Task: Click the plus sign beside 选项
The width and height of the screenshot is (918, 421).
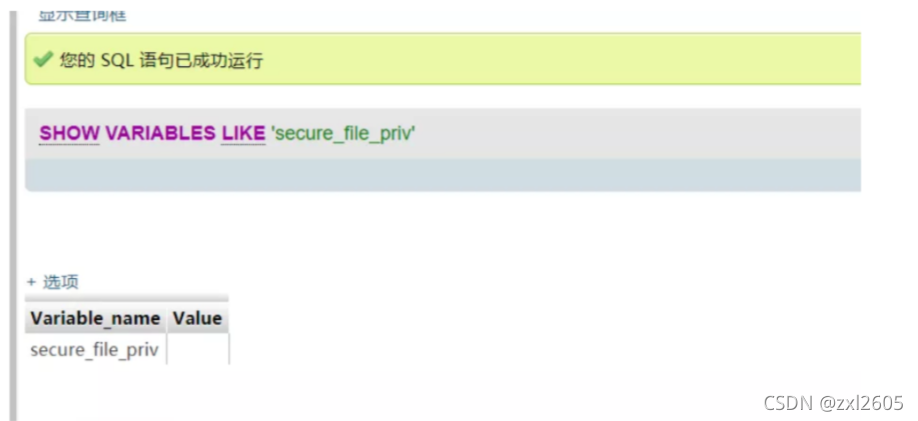Action: (x=32, y=282)
